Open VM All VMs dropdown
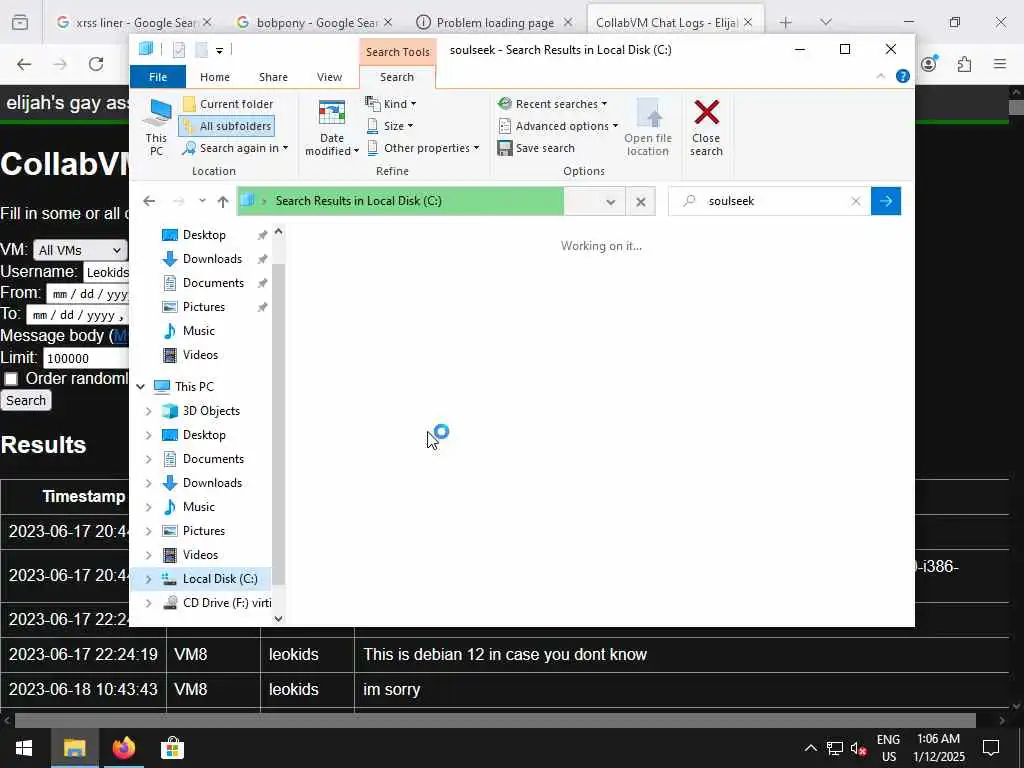The height and width of the screenshot is (768, 1024). (x=80, y=250)
